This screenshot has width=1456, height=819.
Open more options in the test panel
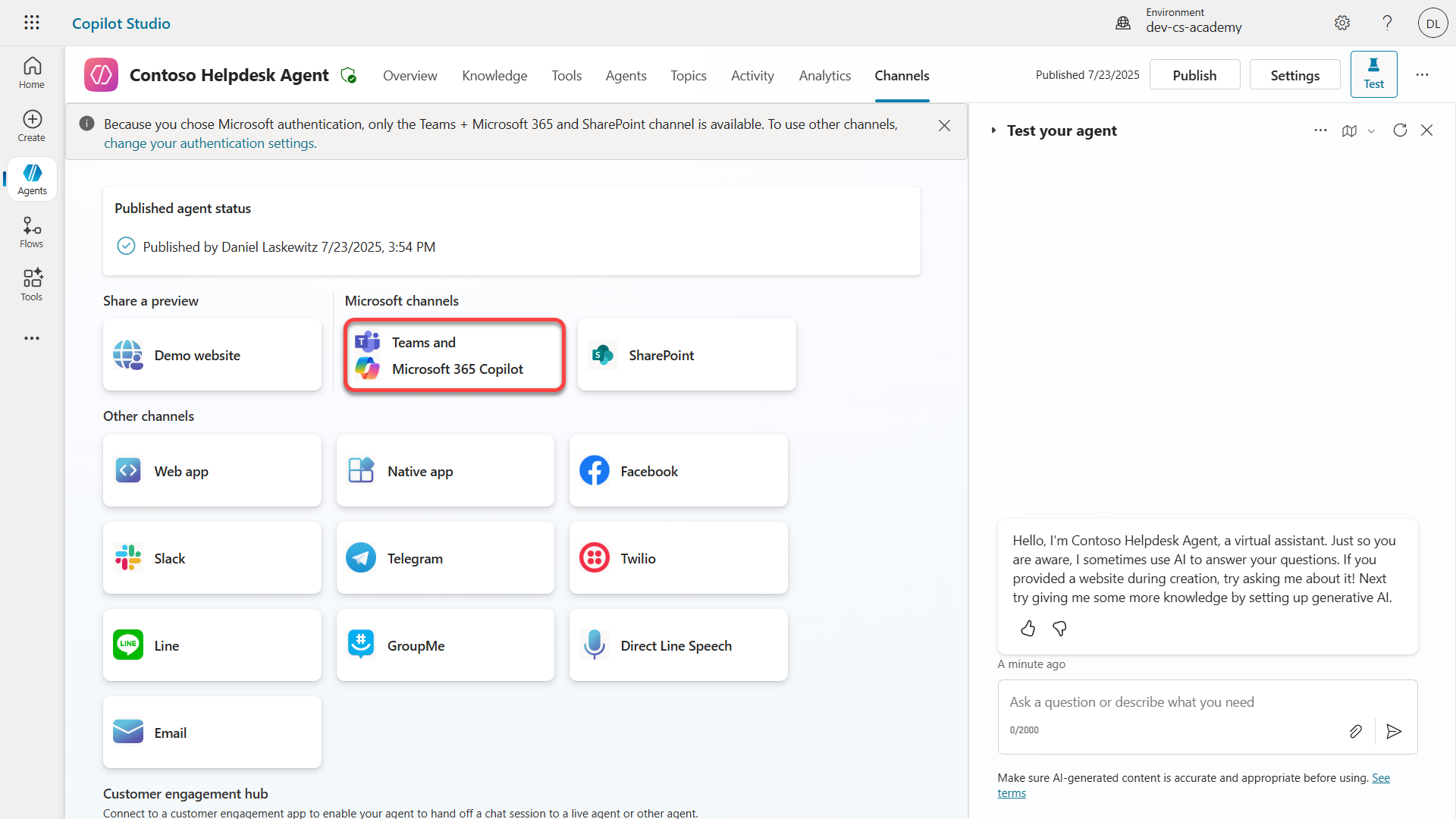[1319, 130]
